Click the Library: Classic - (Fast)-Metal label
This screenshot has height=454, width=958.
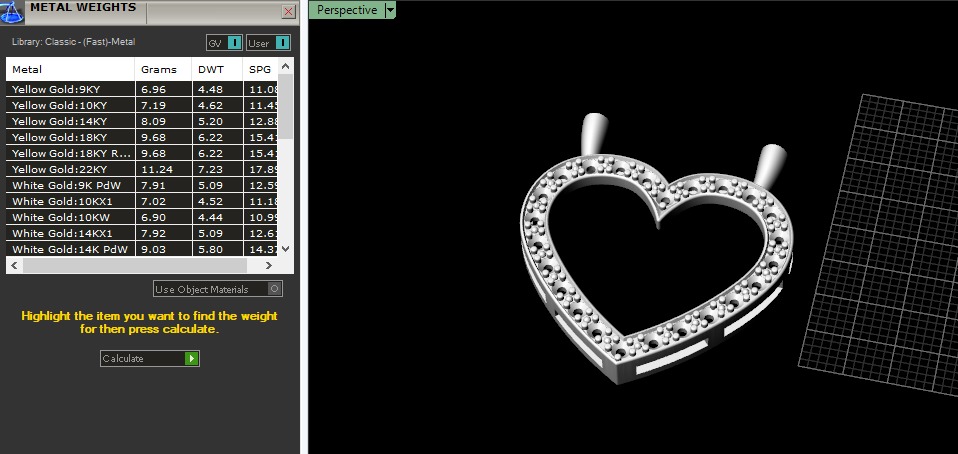click(73, 42)
